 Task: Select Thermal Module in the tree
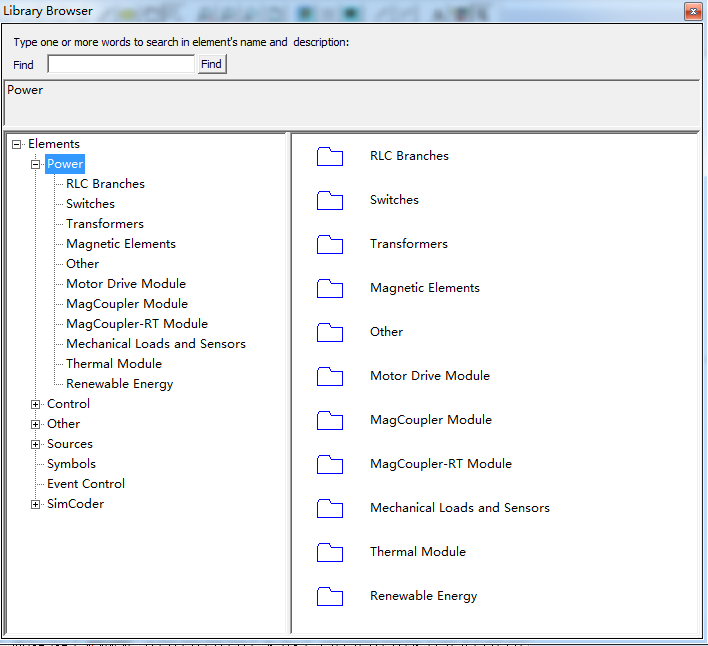[114, 364]
